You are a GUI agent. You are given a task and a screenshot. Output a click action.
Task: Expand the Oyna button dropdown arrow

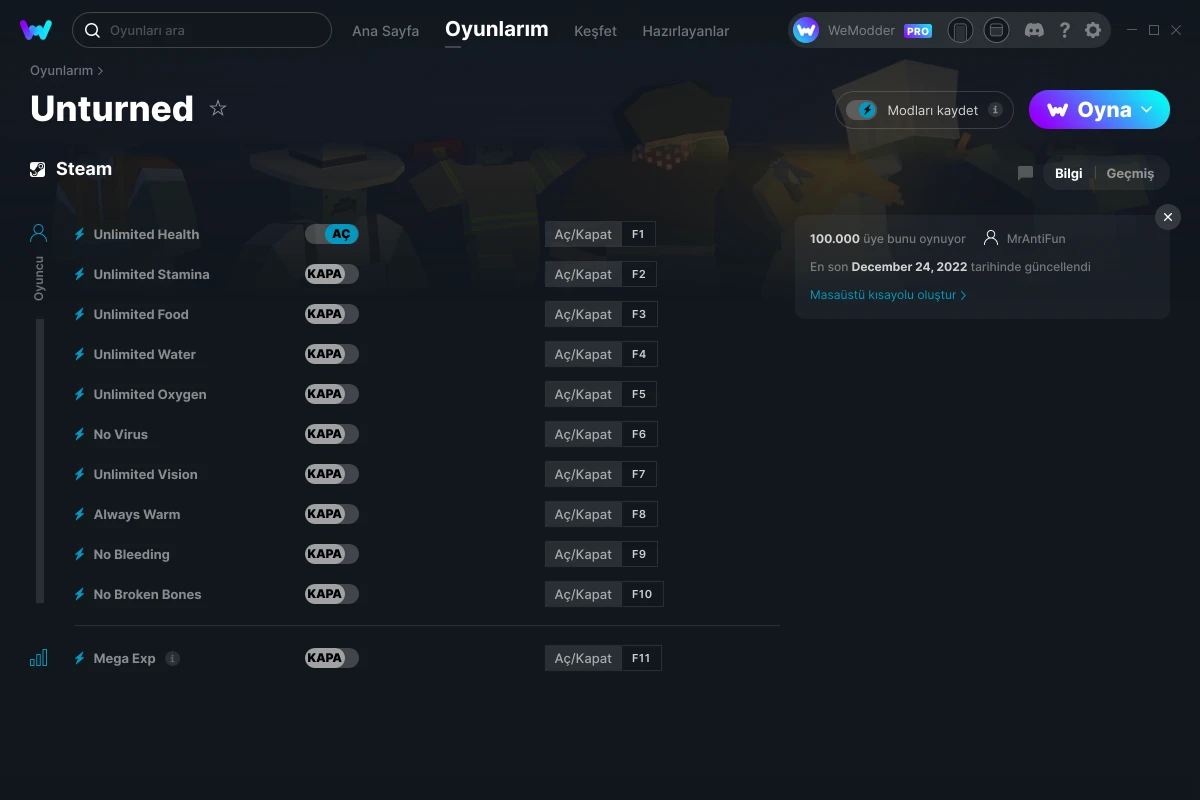click(1147, 109)
